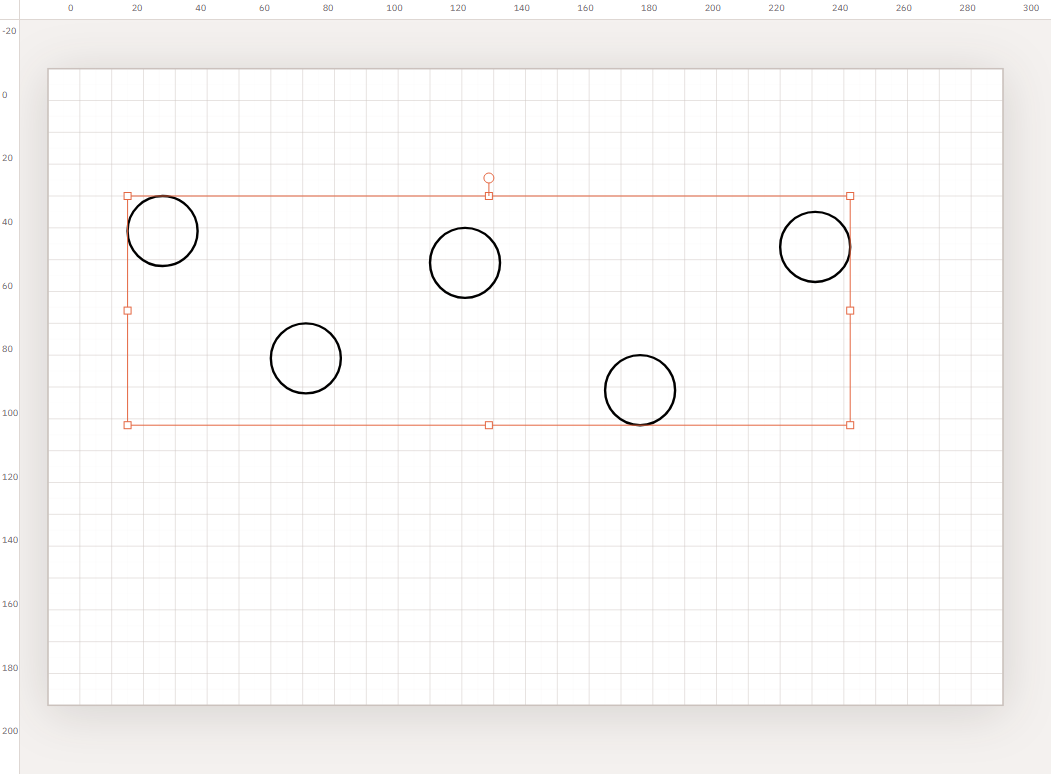Image resolution: width=1051 pixels, height=774 pixels.
Task: Click the 300 mark on horizontal ruler
Action: tap(1031, 8)
